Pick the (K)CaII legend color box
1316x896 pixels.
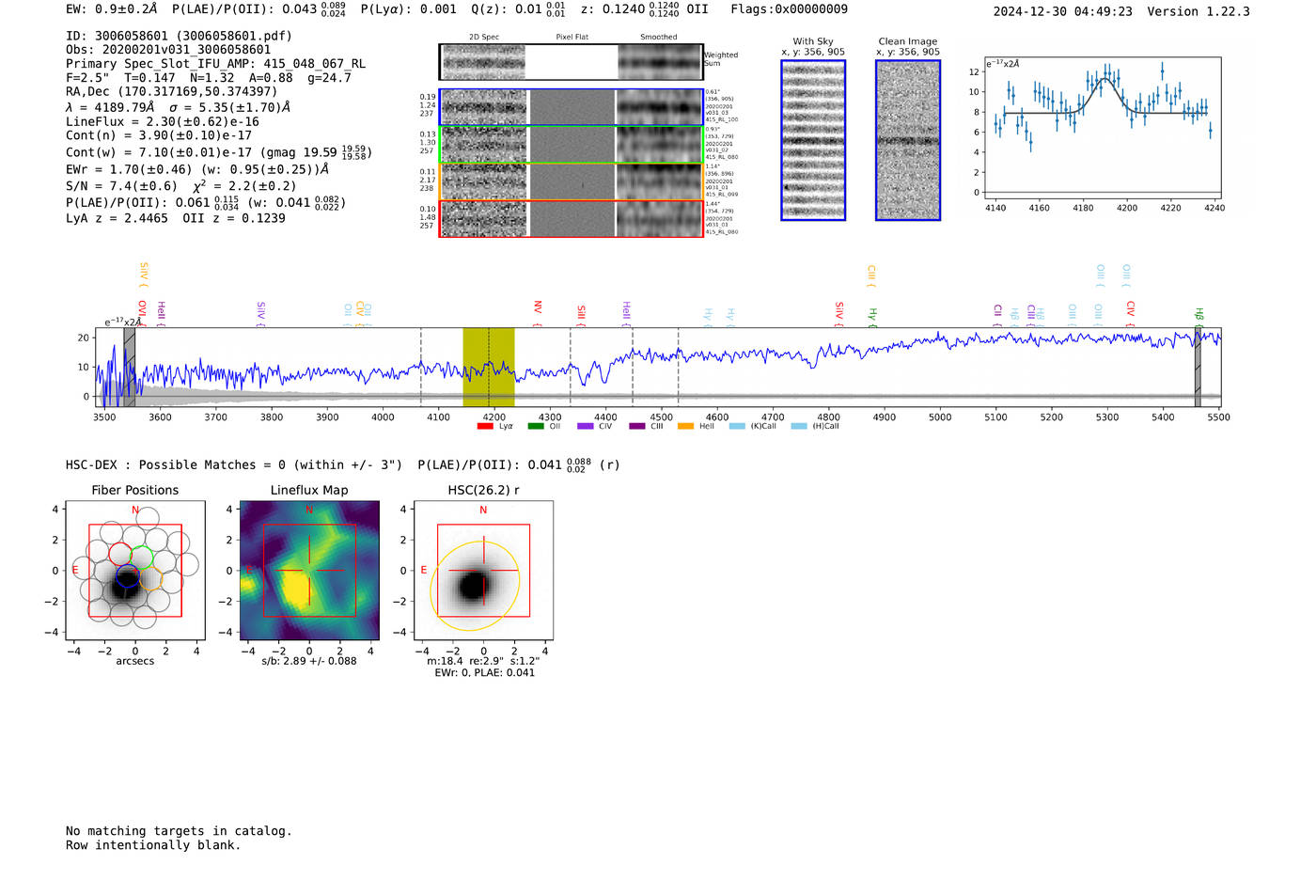tap(737, 427)
